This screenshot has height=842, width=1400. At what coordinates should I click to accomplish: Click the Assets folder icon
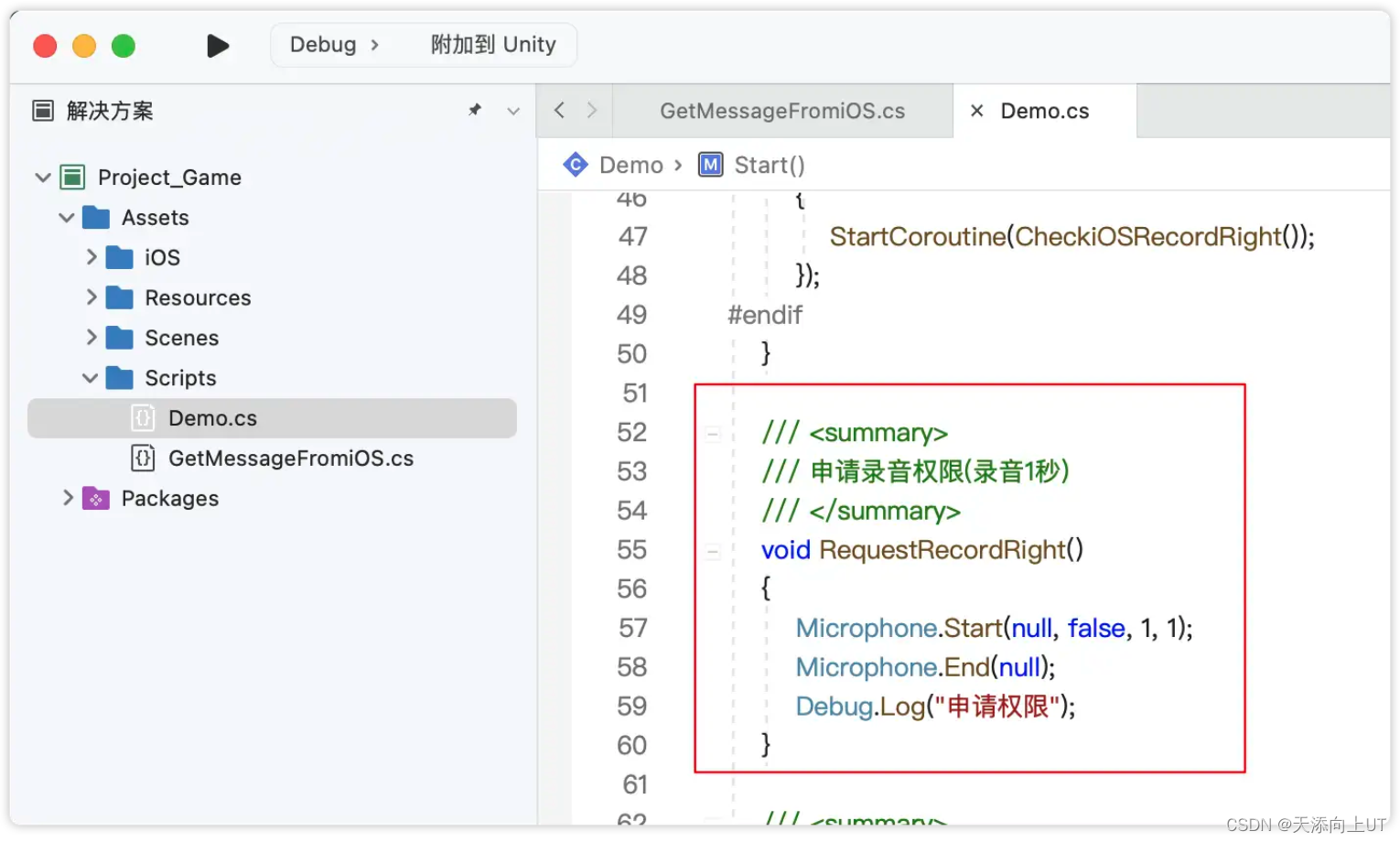96,217
